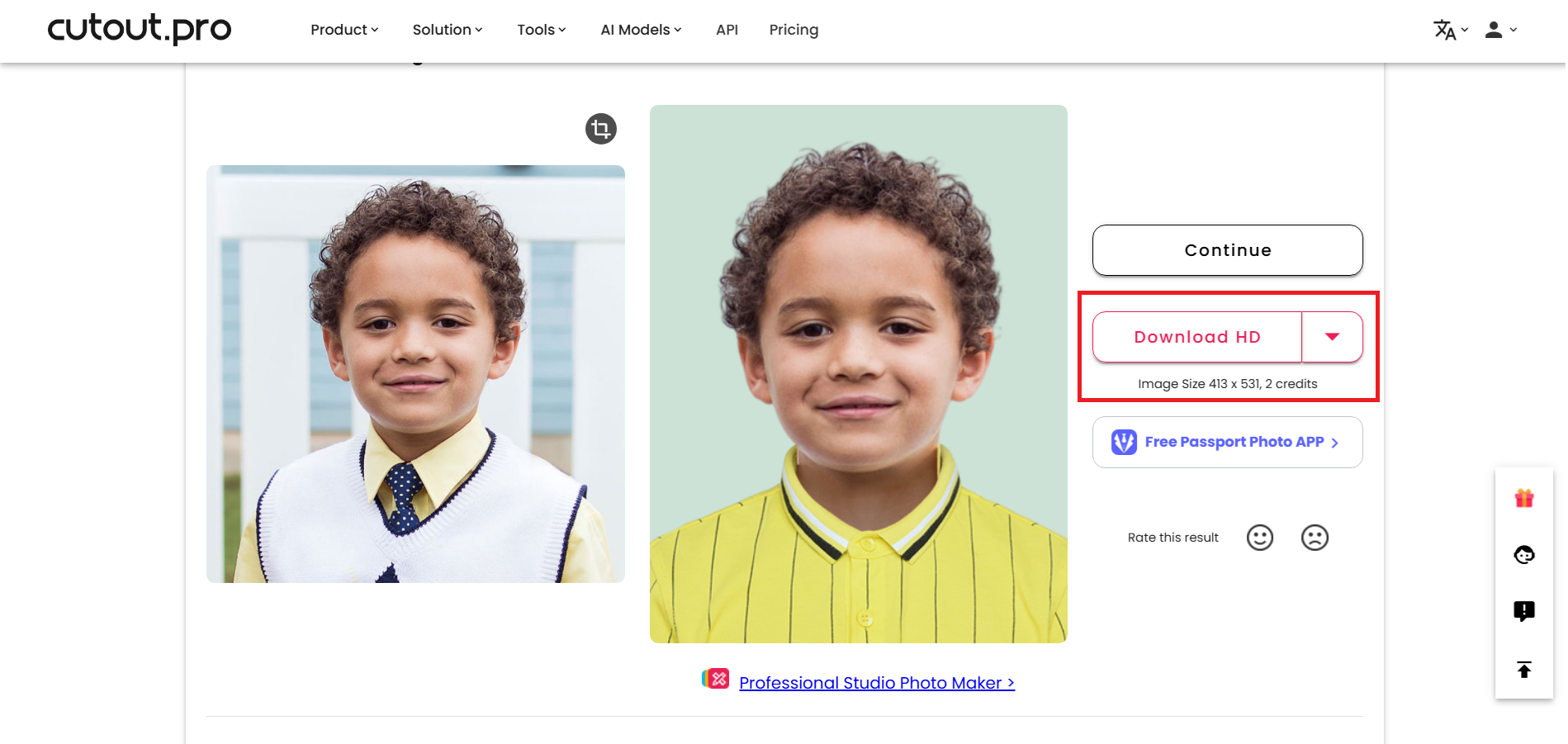Click the Continue button

point(1228,249)
